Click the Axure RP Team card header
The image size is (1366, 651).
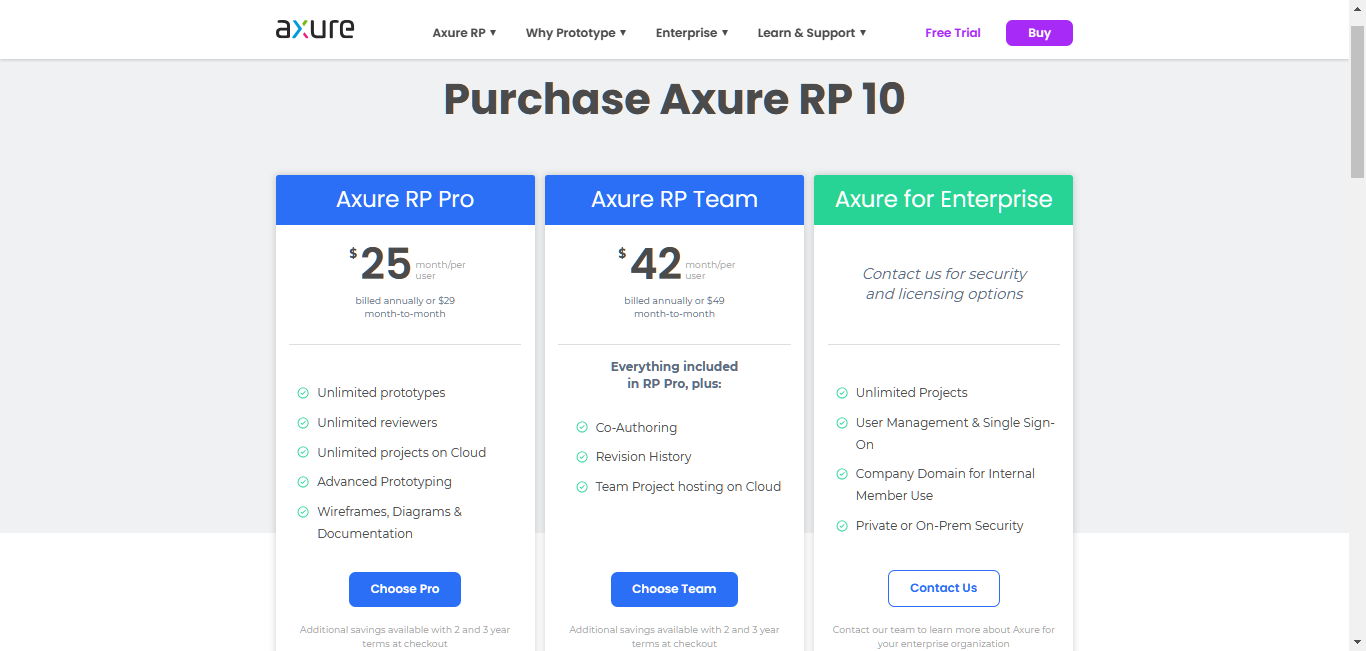tap(674, 200)
